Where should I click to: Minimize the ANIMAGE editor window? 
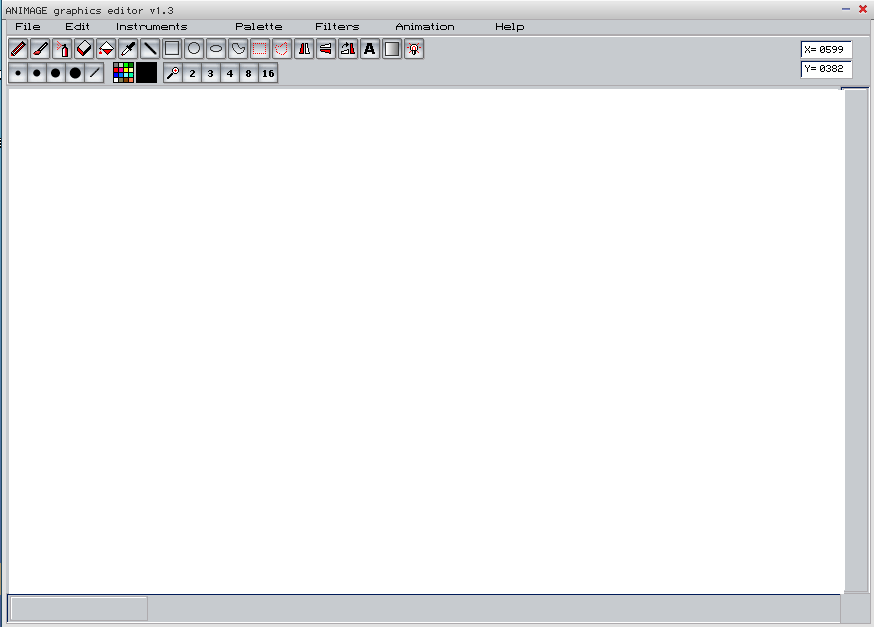(x=846, y=9)
